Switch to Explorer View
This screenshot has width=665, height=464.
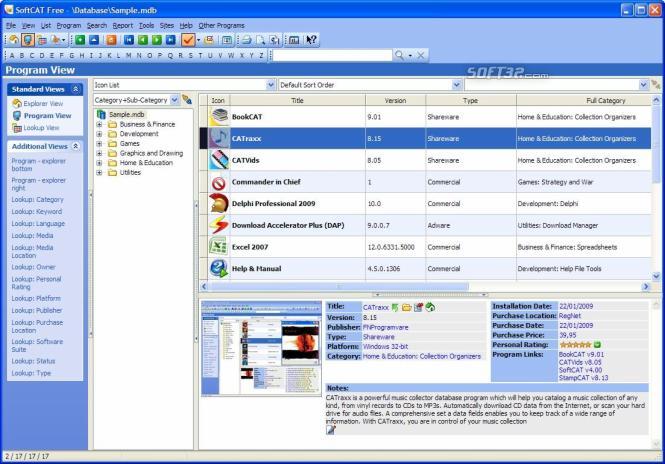click(42, 103)
